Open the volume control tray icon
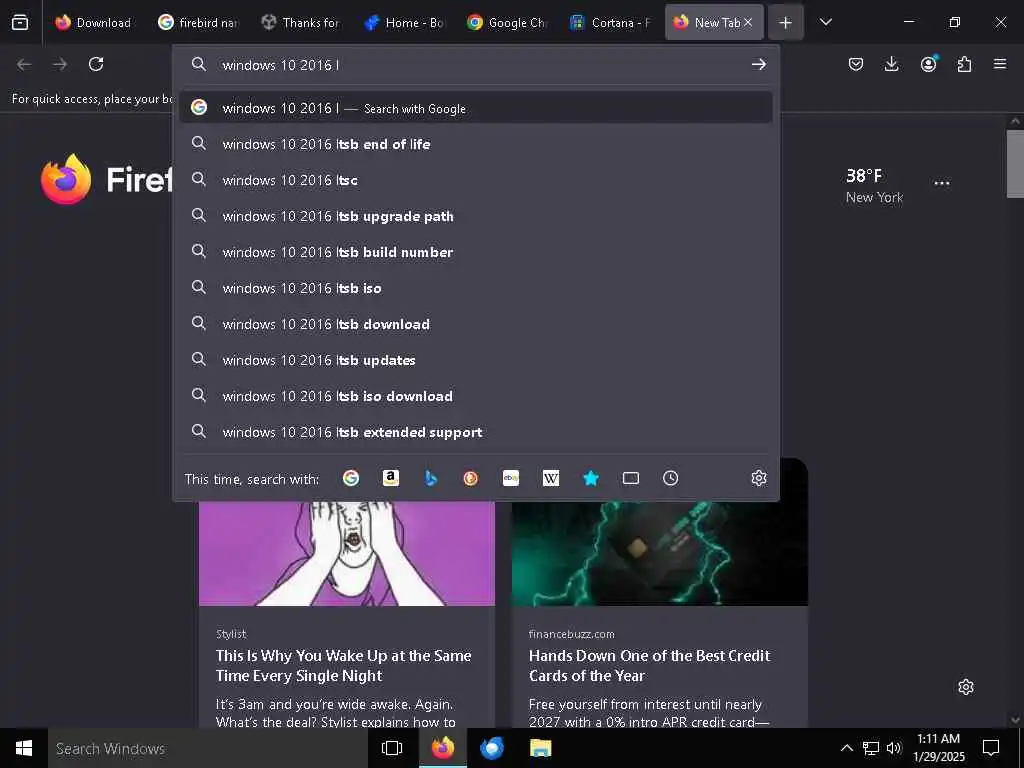Viewport: 1024px width, 768px height. (x=894, y=748)
